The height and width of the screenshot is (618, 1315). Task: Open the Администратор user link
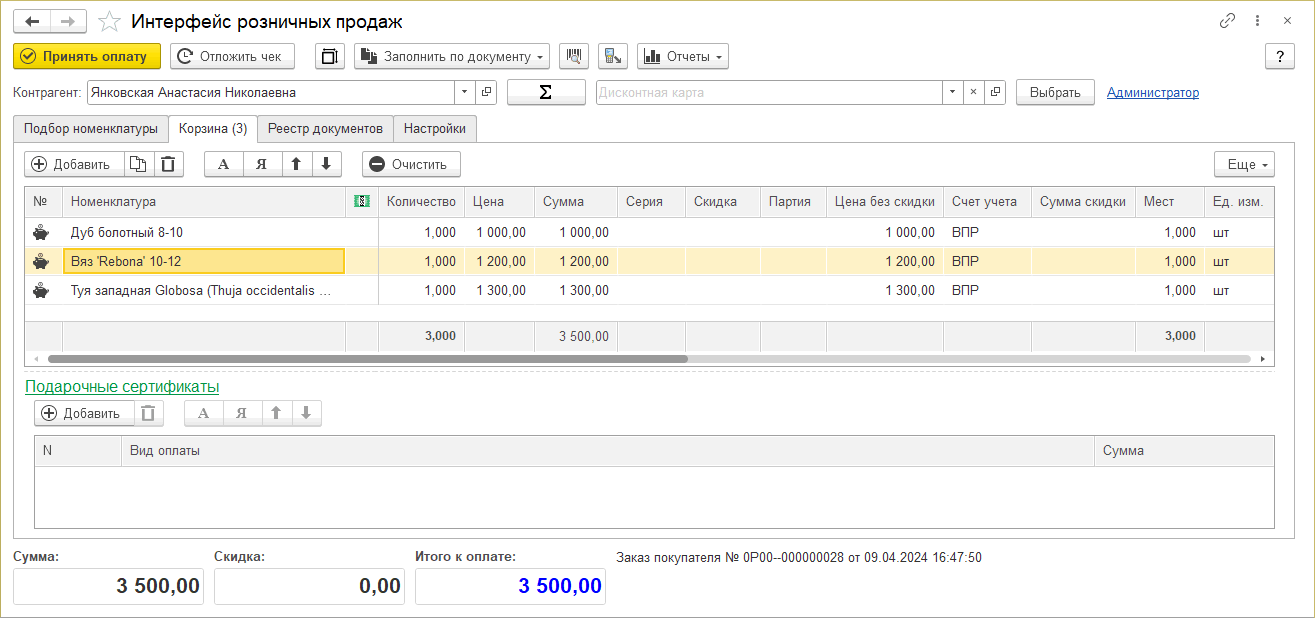click(x=1152, y=92)
